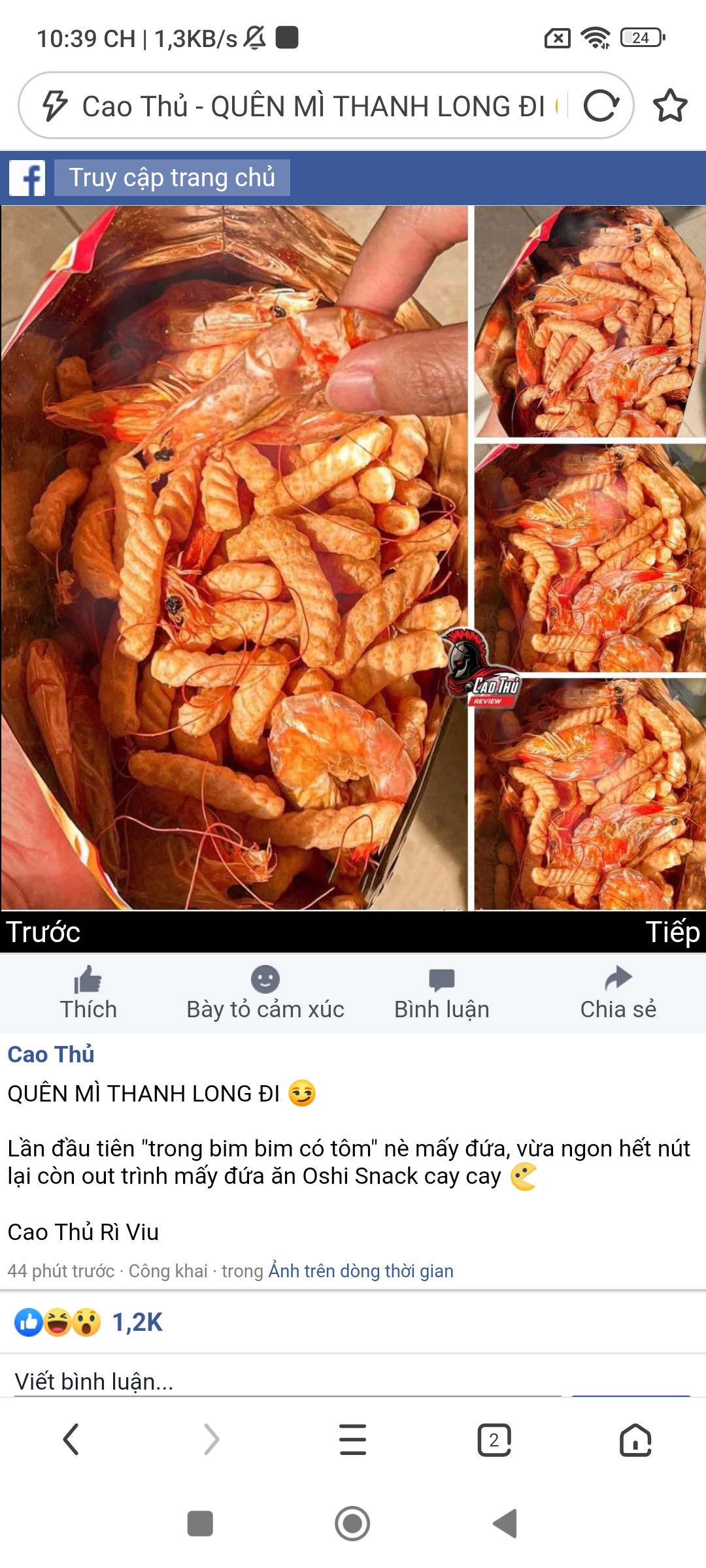The image size is (706, 1568).
Task: Tap the Facebook logo icon
Action: pos(27,178)
